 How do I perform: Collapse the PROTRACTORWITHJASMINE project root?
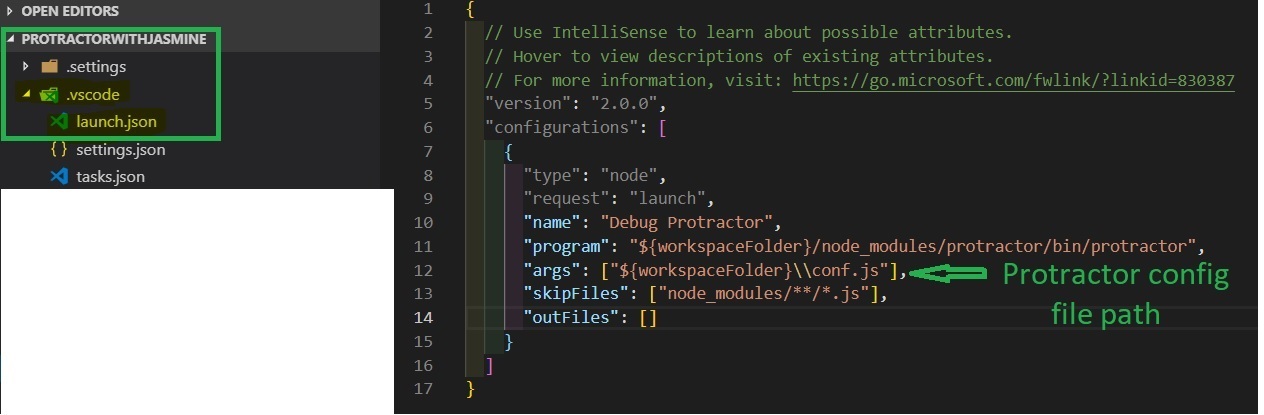click(12, 38)
